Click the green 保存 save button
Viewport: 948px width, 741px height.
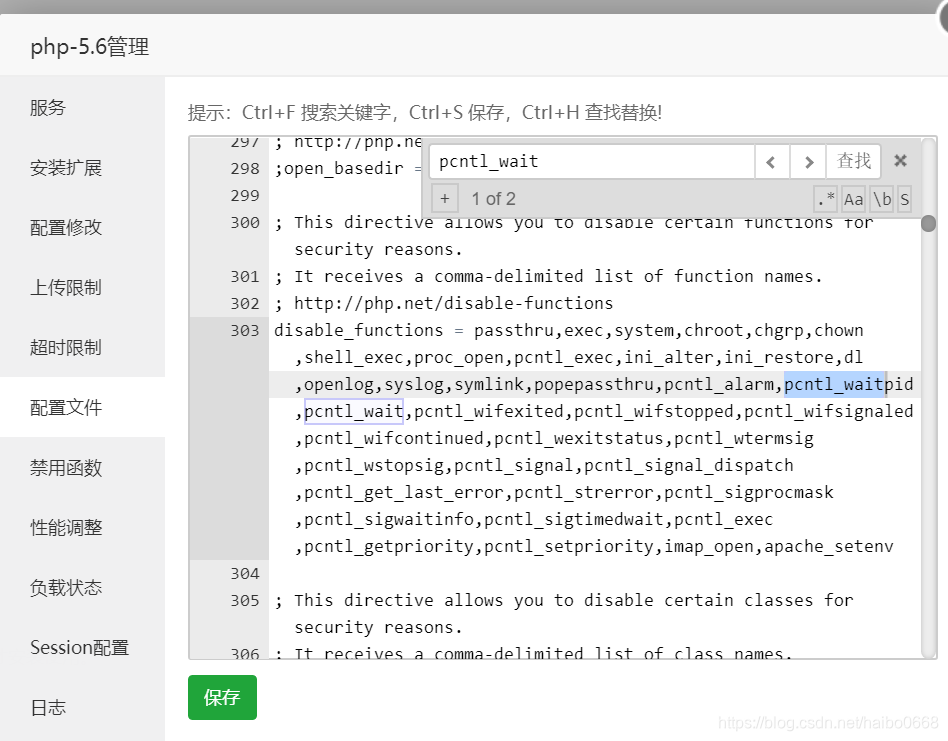pos(221,698)
